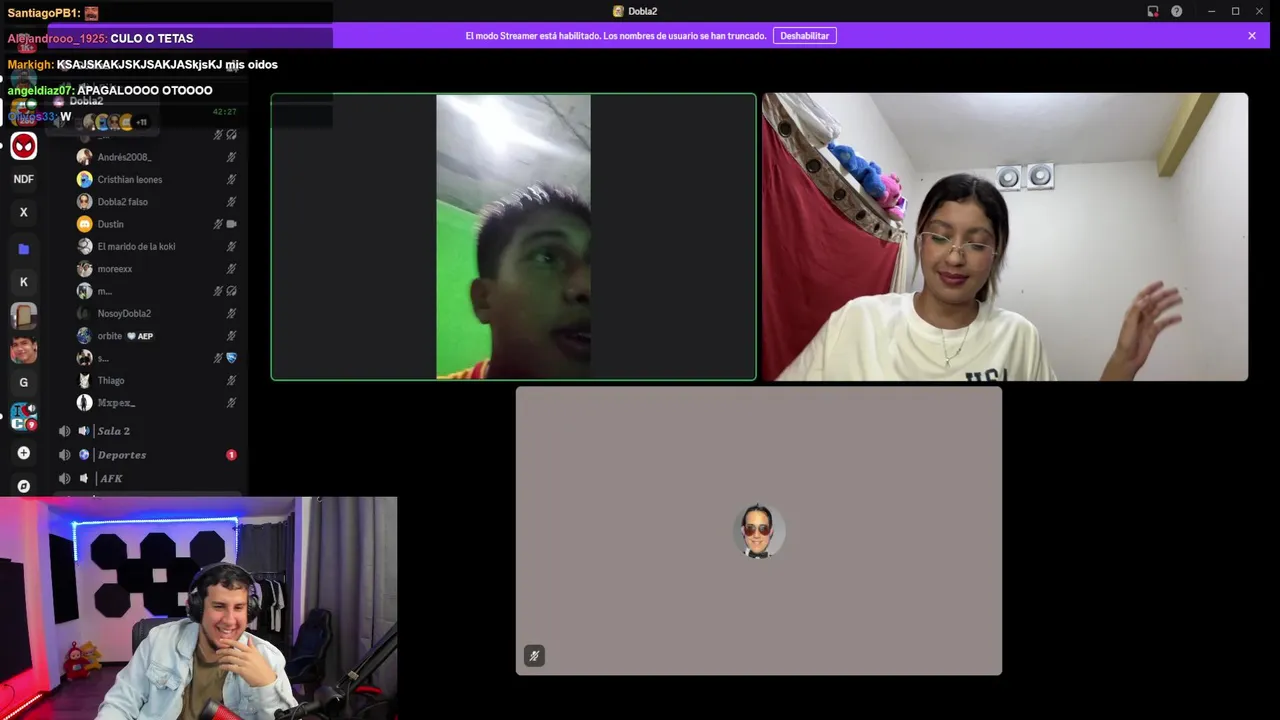
Task: Open the server with the face avatar
Action: tap(24, 349)
